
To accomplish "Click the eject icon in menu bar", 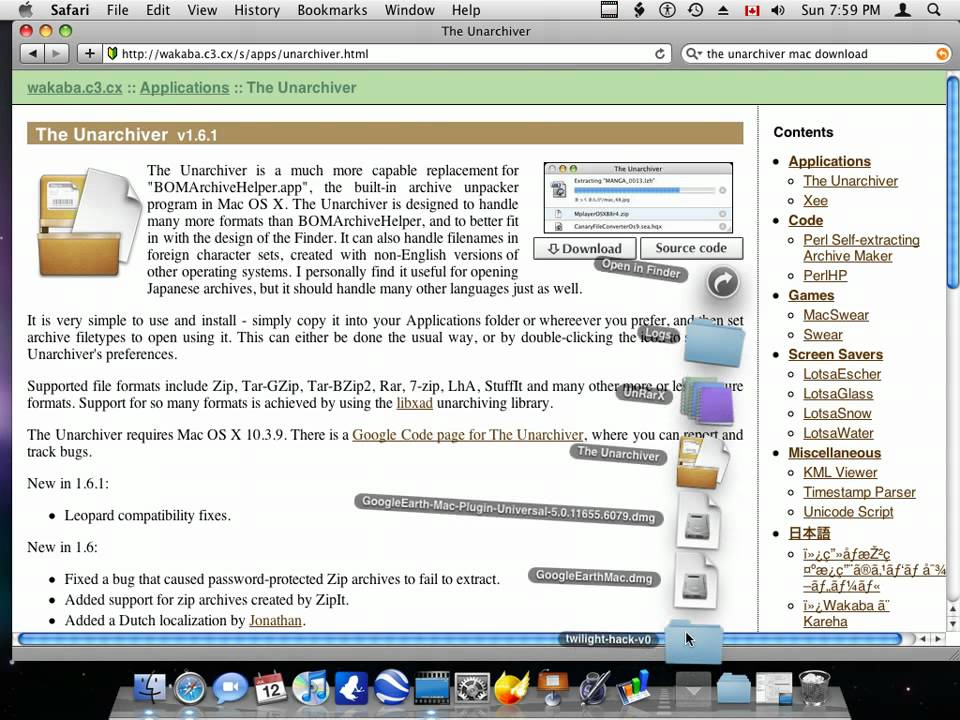I will click(x=723, y=10).
